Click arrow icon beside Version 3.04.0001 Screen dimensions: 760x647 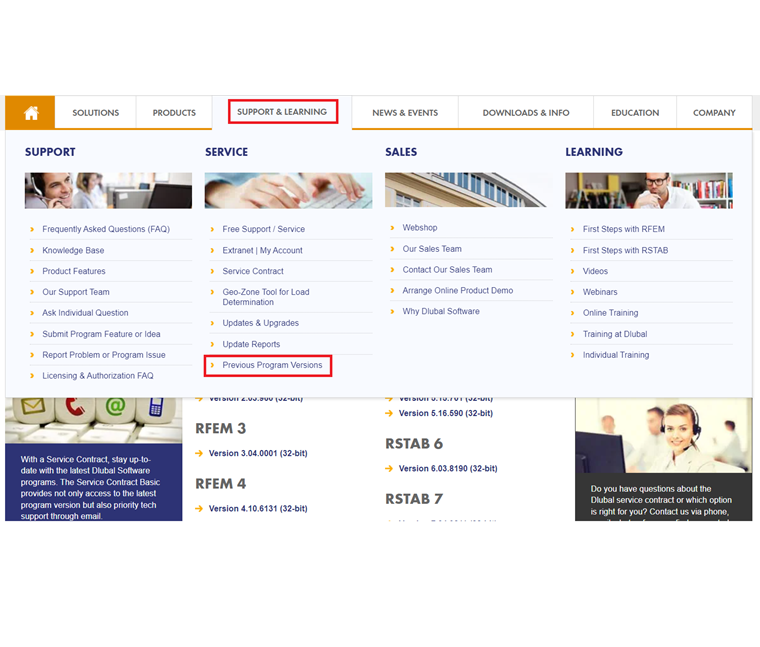click(199, 454)
